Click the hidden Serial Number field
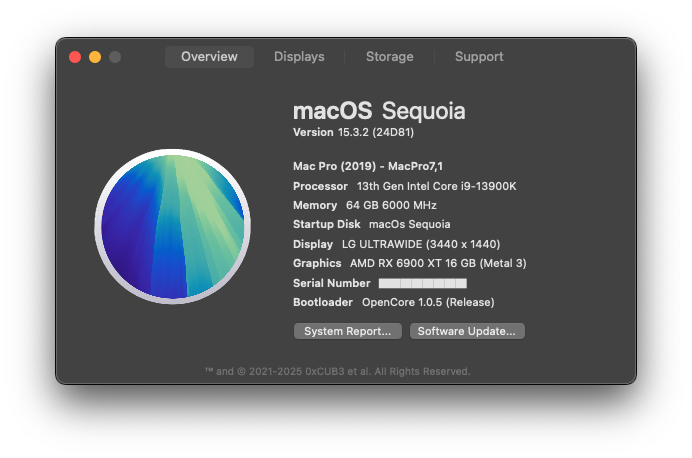Viewport: 692px width, 458px height. tap(423, 283)
